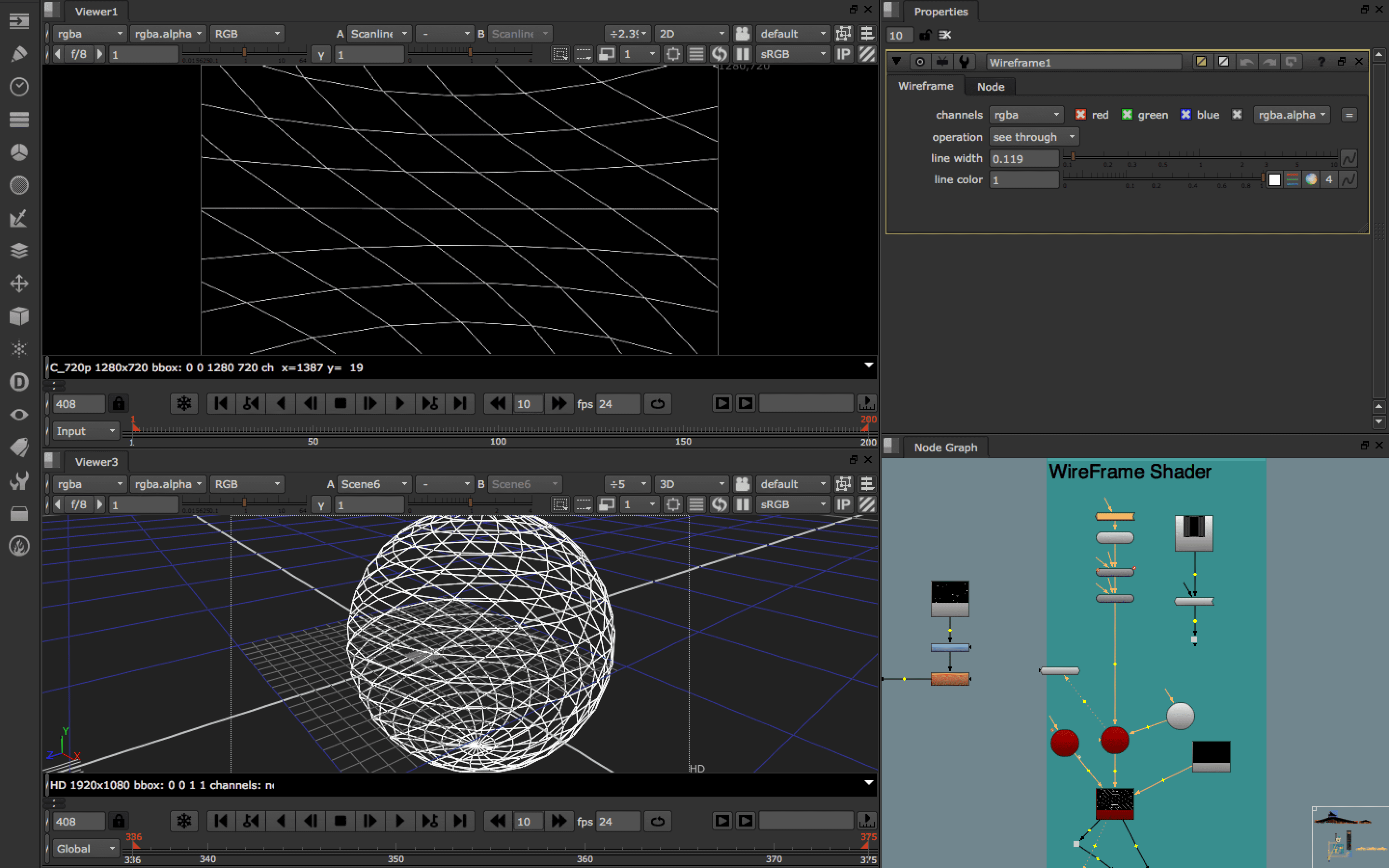Switch to the Viewer3 tab
The width and height of the screenshot is (1389, 868).
point(96,461)
